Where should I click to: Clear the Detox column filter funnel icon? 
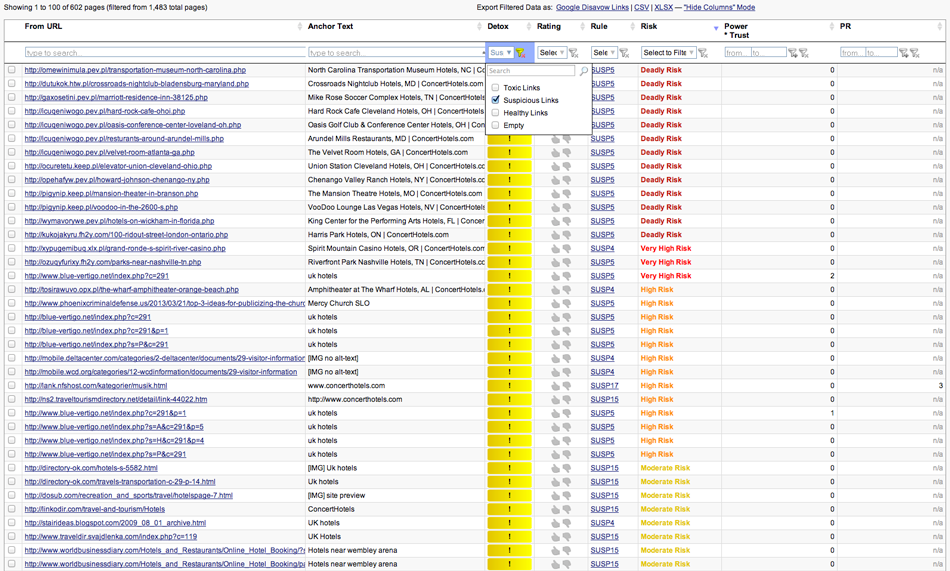coord(520,53)
